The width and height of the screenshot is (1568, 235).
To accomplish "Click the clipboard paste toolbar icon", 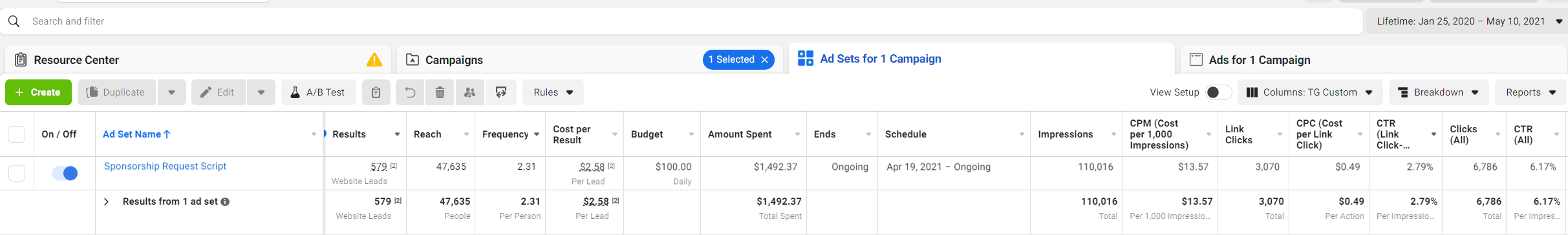I will [376, 92].
